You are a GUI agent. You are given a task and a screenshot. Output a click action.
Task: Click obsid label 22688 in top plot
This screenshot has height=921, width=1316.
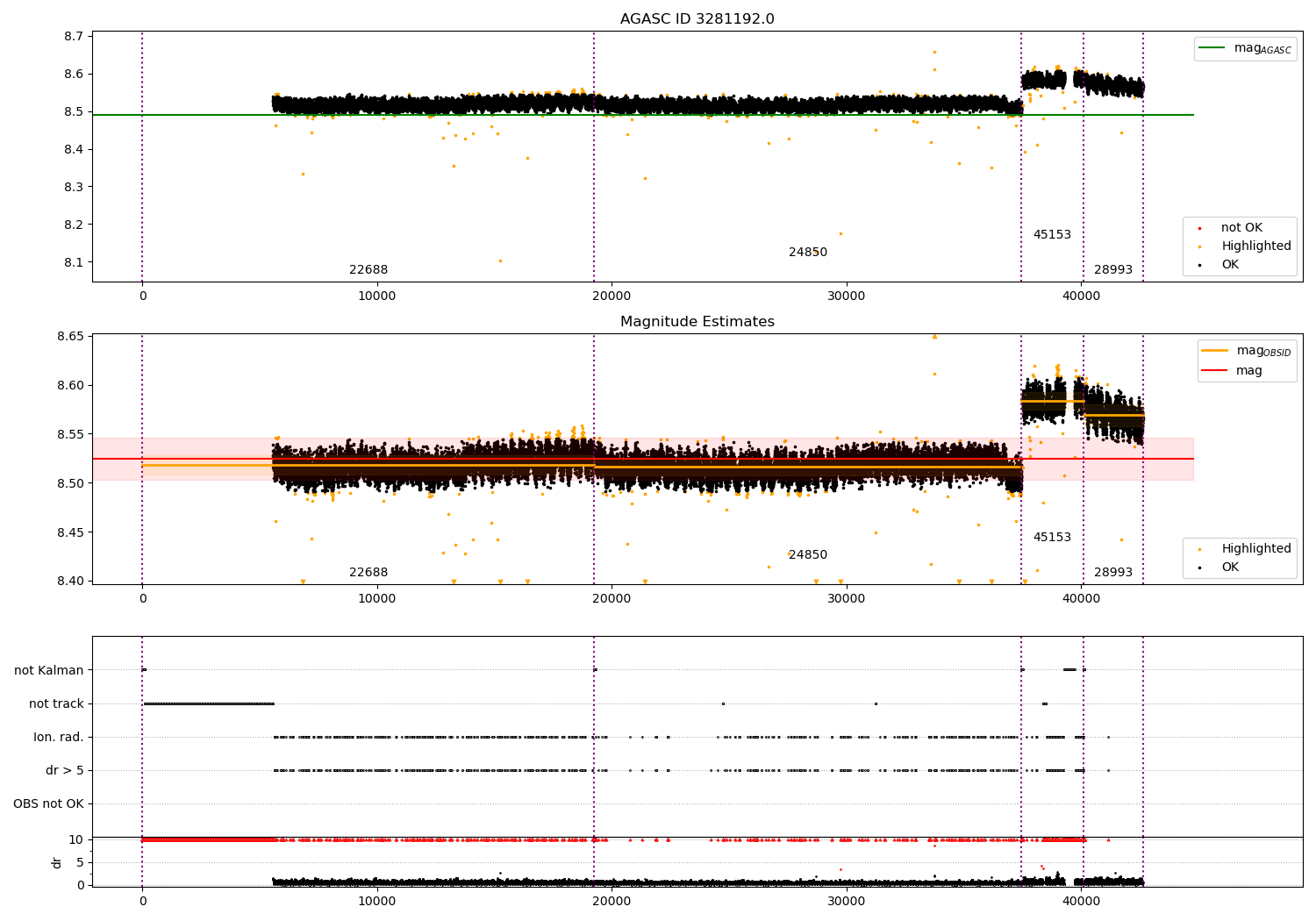coord(368,270)
